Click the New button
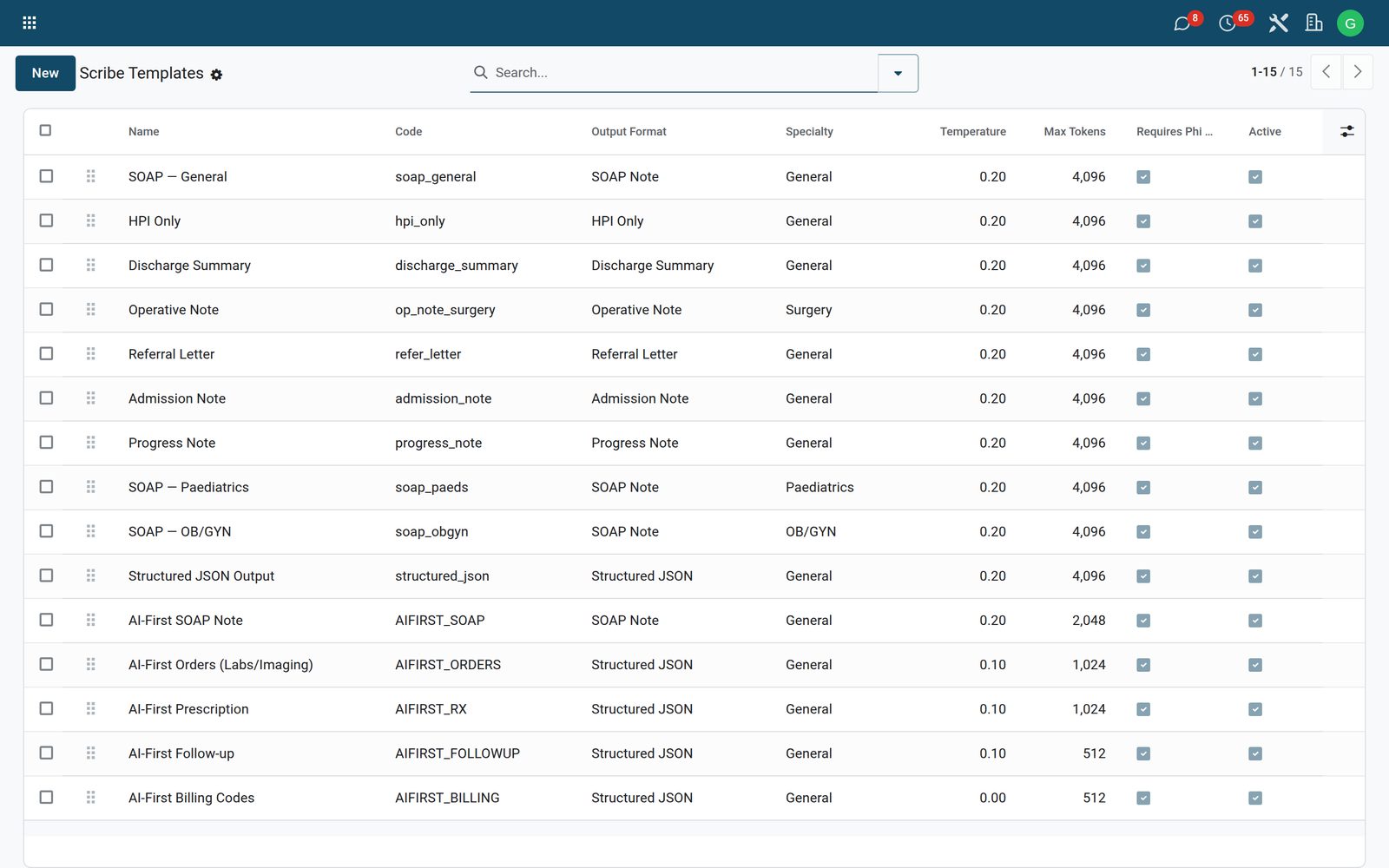Screen dimensions: 1389x868 click(x=45, y=73)
